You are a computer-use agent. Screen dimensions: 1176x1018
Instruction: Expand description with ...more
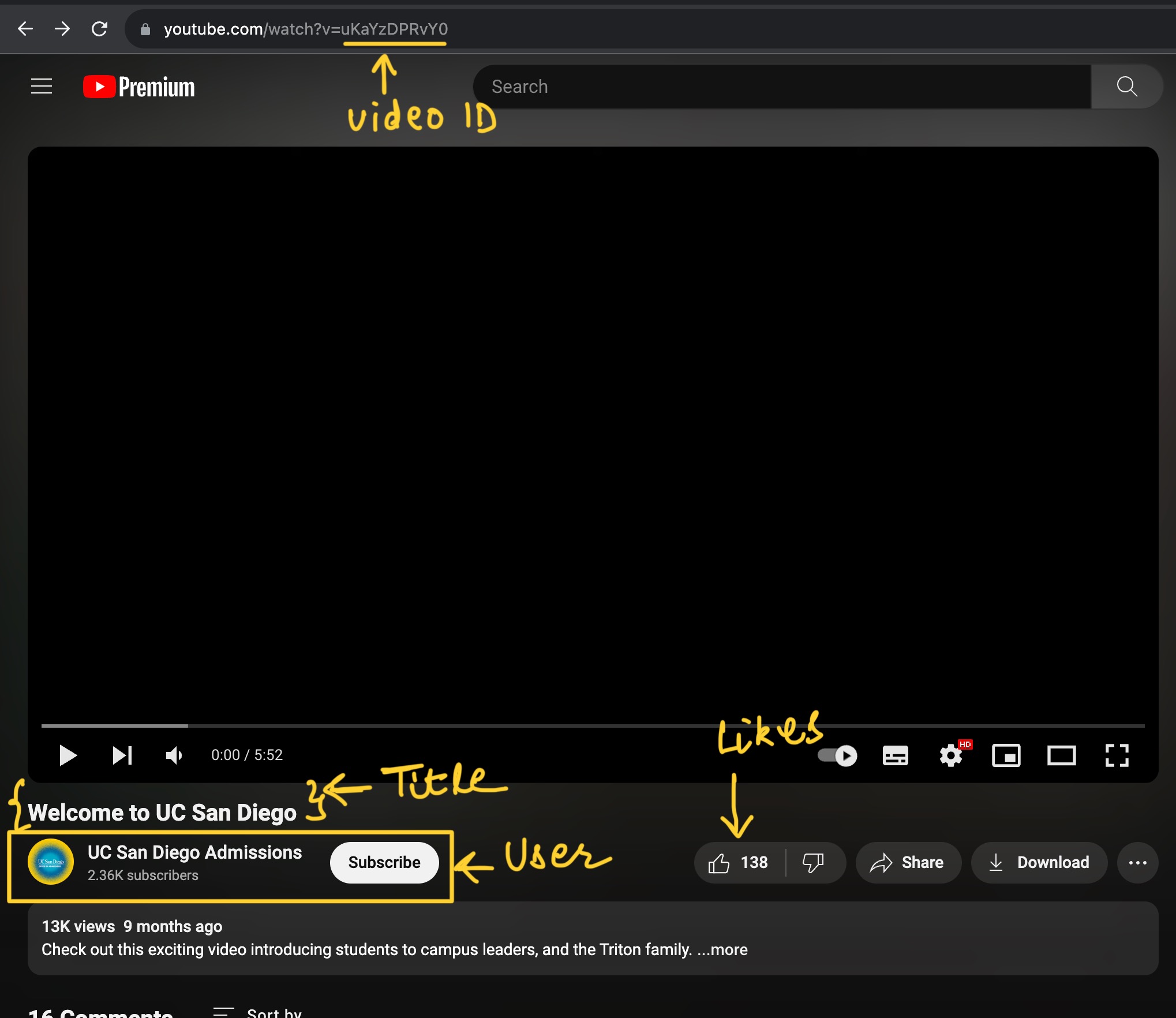tap(722, 949)
